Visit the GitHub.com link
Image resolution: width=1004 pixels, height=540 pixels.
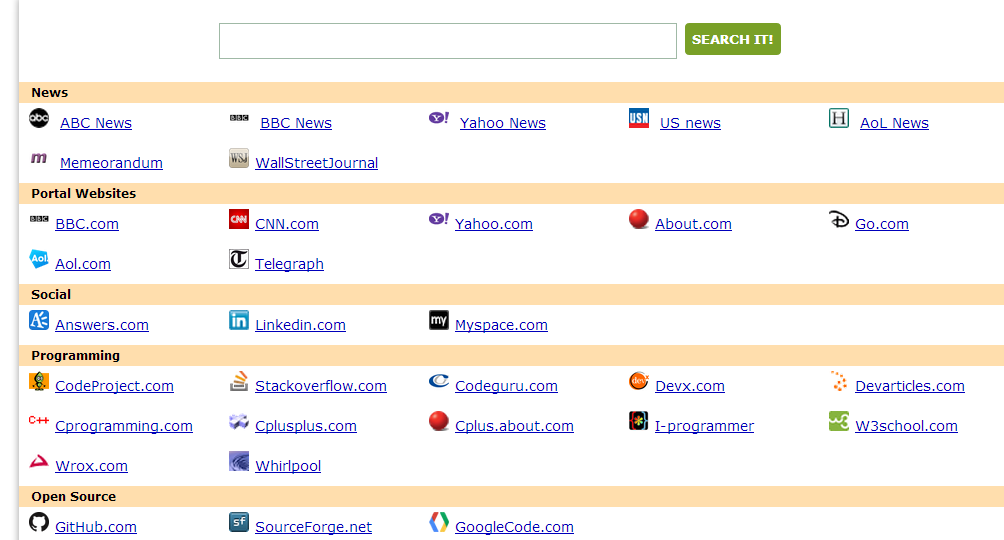coord(96,527)
